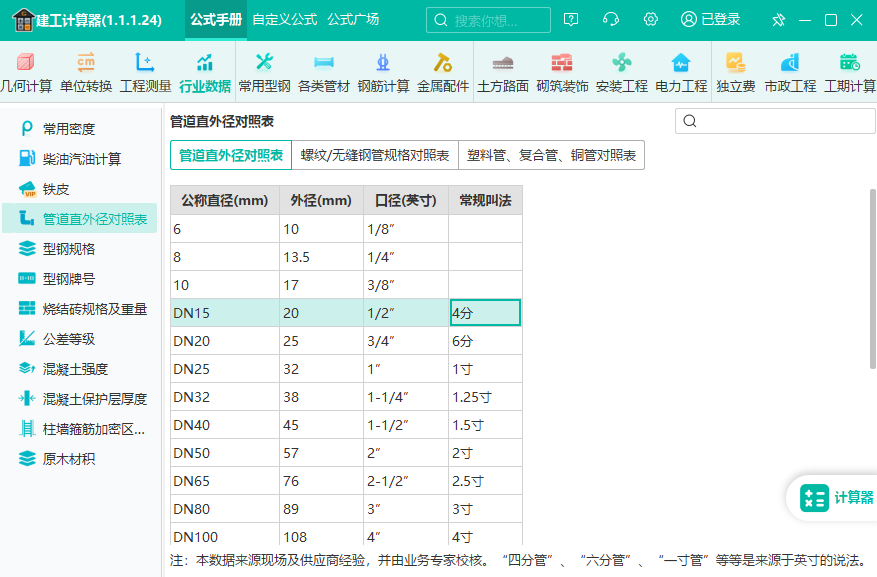The image size is (877, 577).
Task: Open 各类管材 pipe materials tool
Action: (x=324, y=73)
